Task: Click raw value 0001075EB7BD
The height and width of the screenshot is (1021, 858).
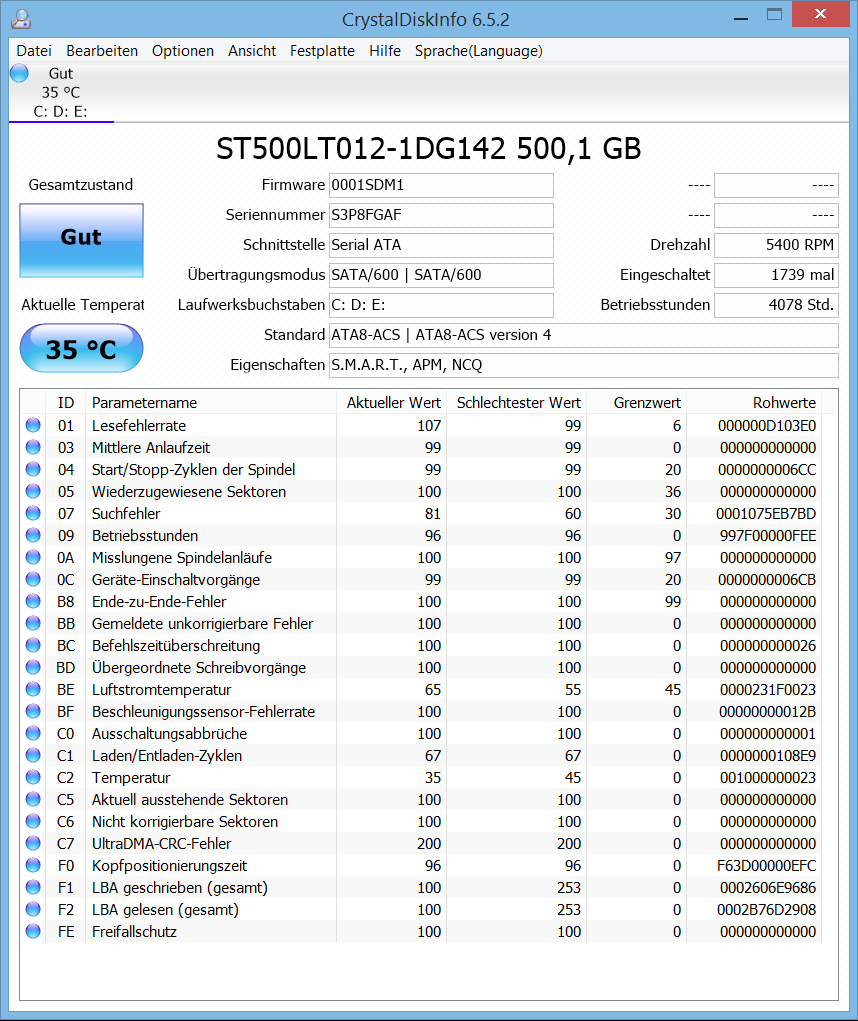Action: [x=766, y=514]
